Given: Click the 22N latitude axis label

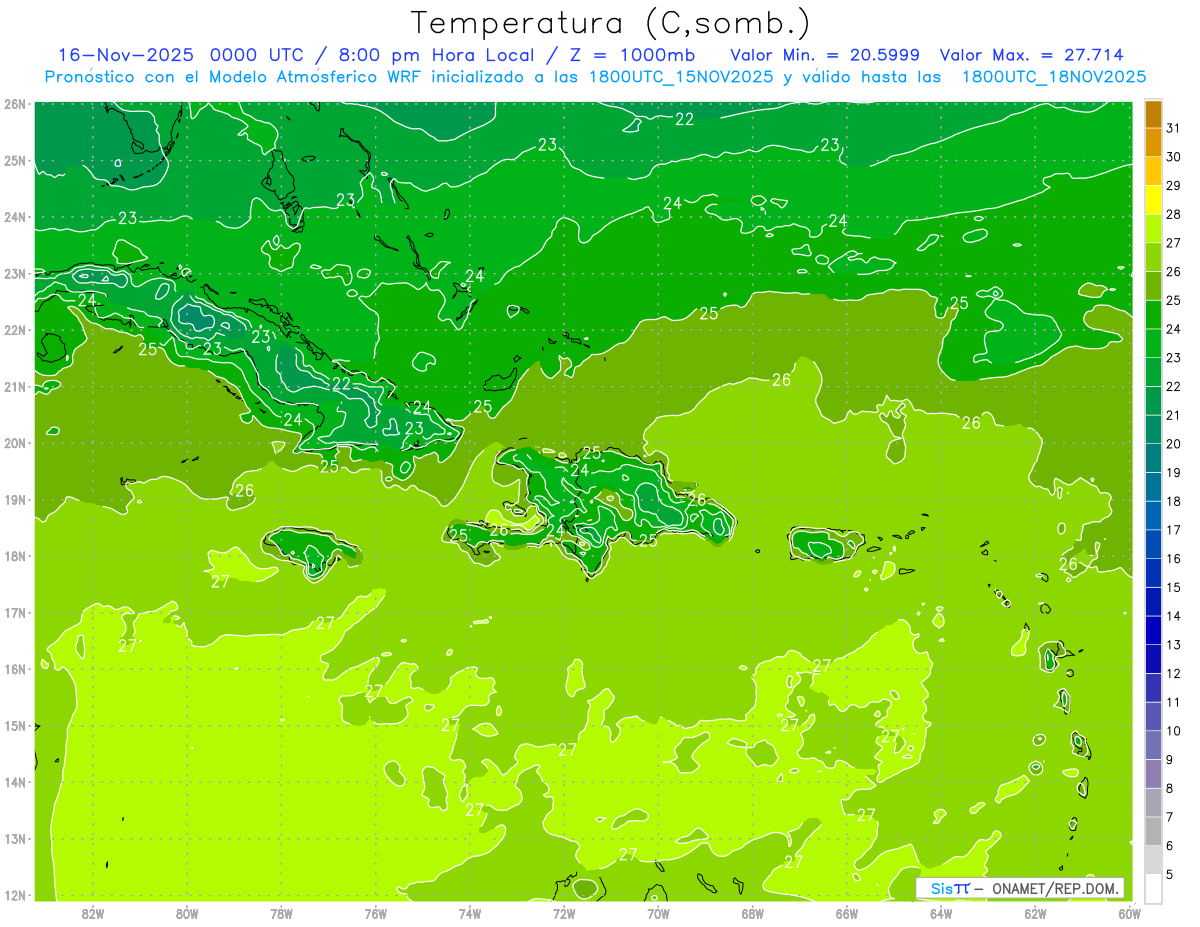Looking at the screenshot, I should click(15, 330).
